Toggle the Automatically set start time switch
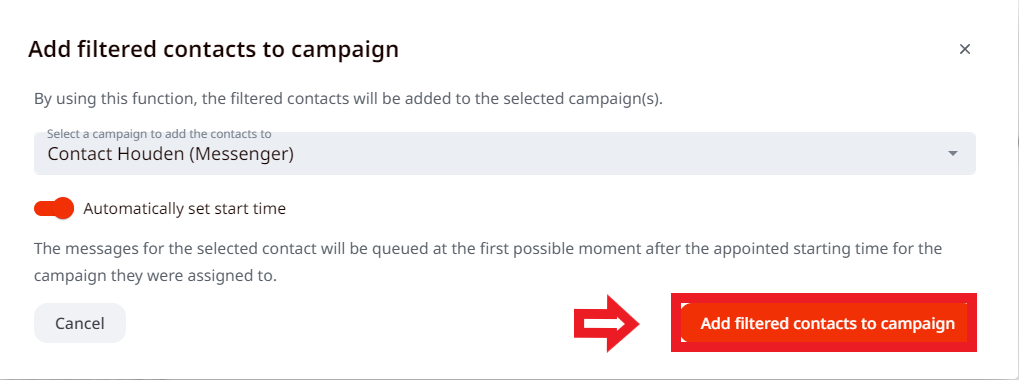 pos(54,209)
